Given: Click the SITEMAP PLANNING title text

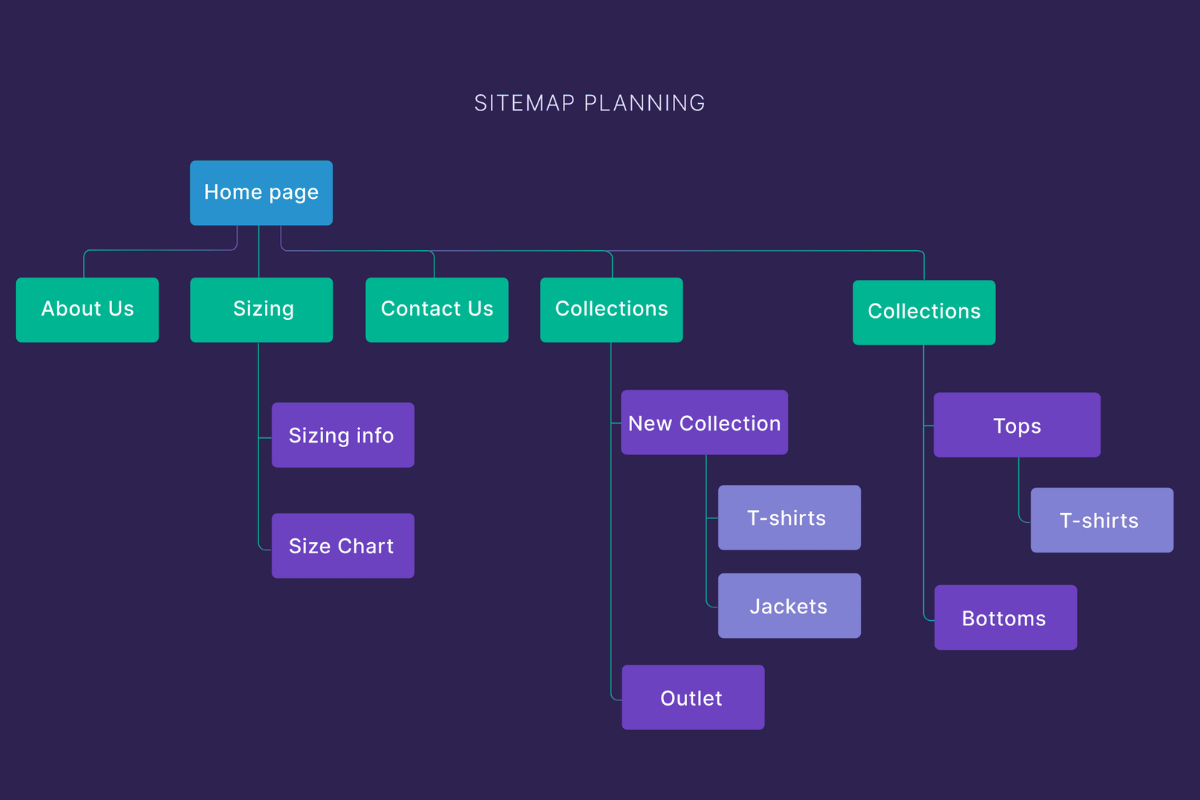Looking at the screenshot, I should 589,103.
